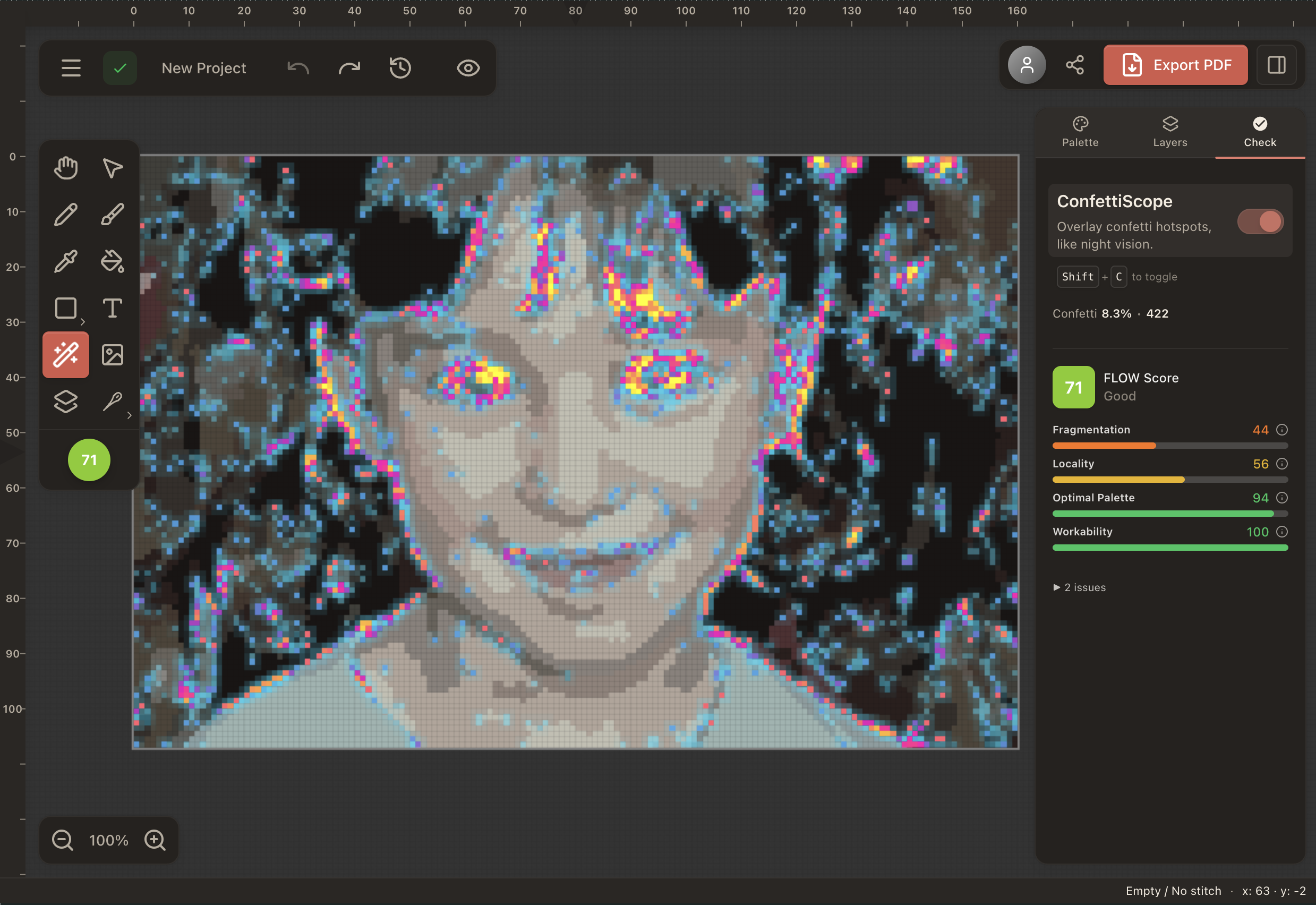Click the Shift key hint
The width and height of the screenshot is (1316, 905).
click(x=1078, y=277)
